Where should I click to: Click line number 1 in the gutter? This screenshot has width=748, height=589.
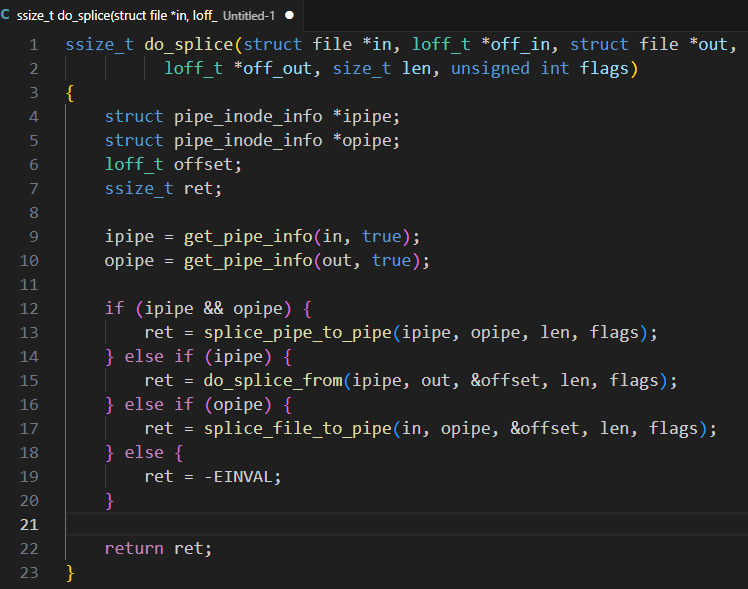33,45
